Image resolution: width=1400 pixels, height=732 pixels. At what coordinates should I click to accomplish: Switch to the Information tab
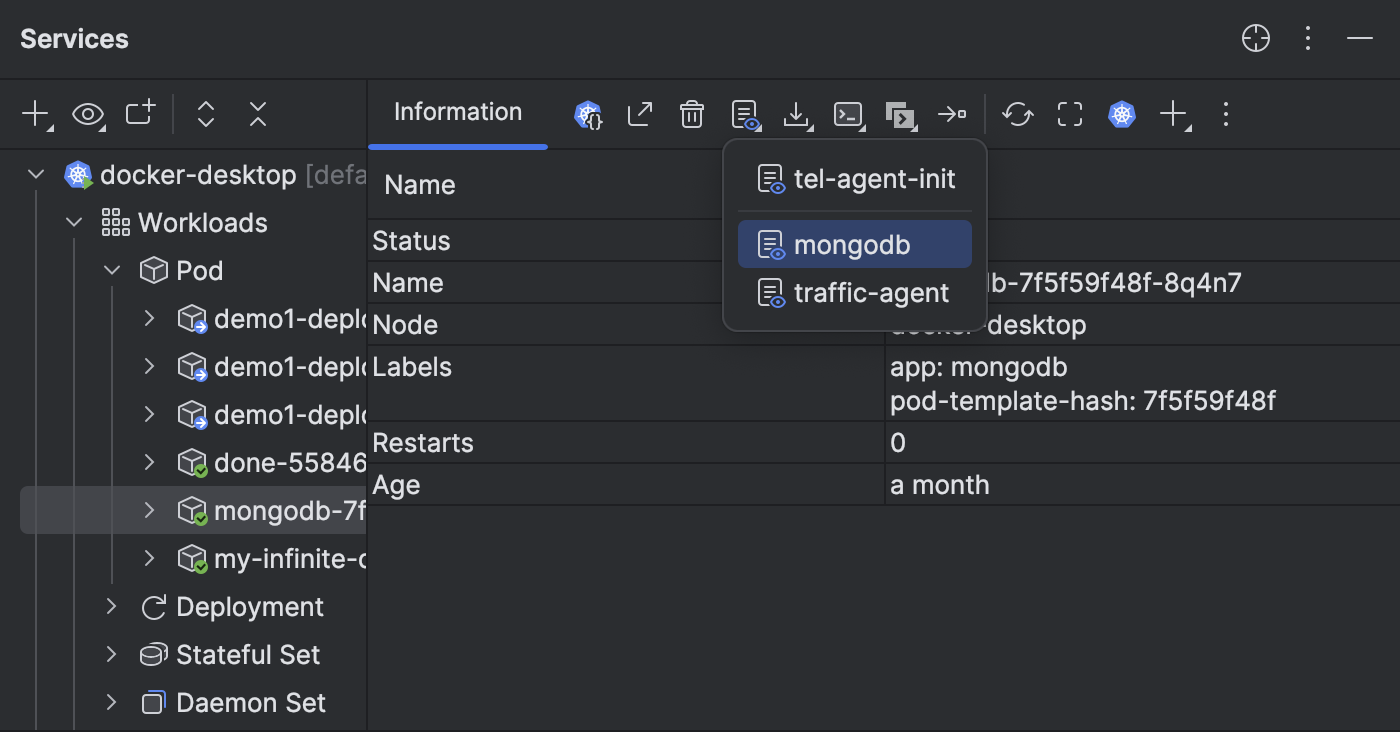(x=457, y=112)
